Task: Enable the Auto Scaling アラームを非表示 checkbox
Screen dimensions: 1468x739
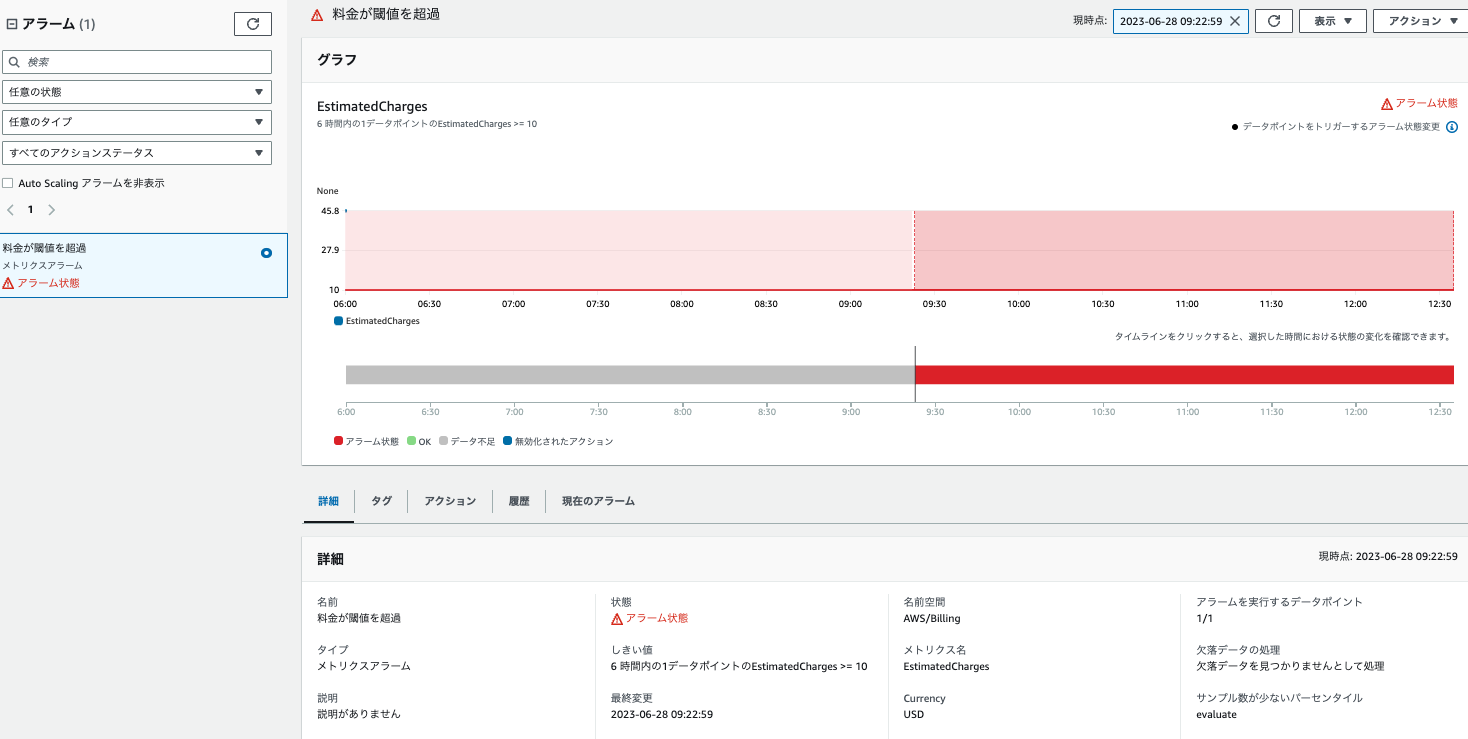Action: (x=7, y=182)
